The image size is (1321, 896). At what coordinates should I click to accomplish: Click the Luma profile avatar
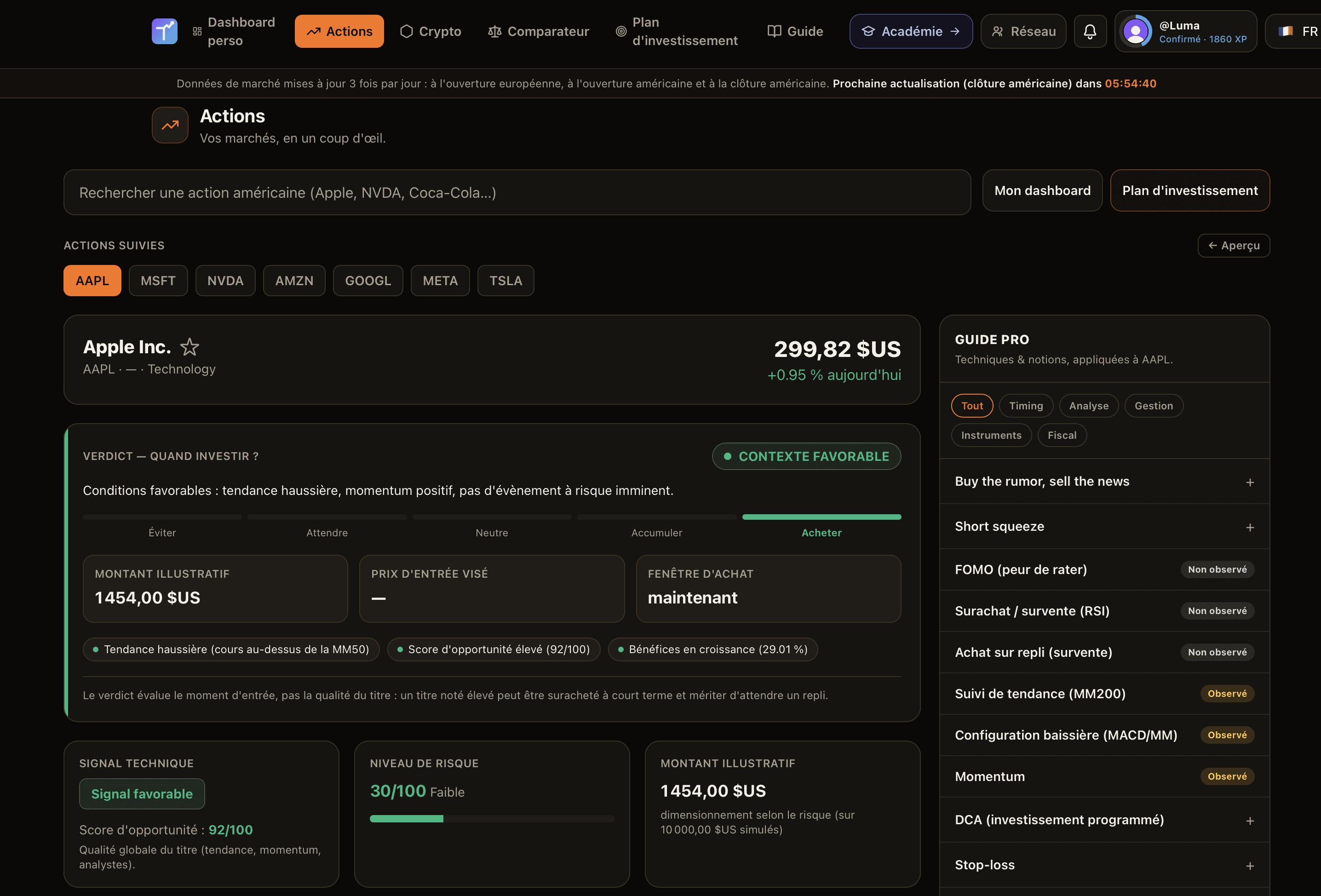click(1136, 31)
